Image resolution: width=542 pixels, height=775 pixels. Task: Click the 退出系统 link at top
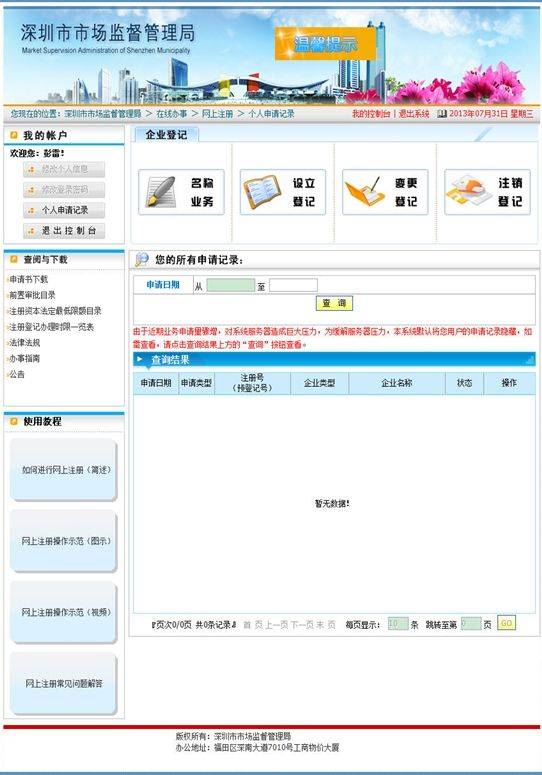[414, 114]
